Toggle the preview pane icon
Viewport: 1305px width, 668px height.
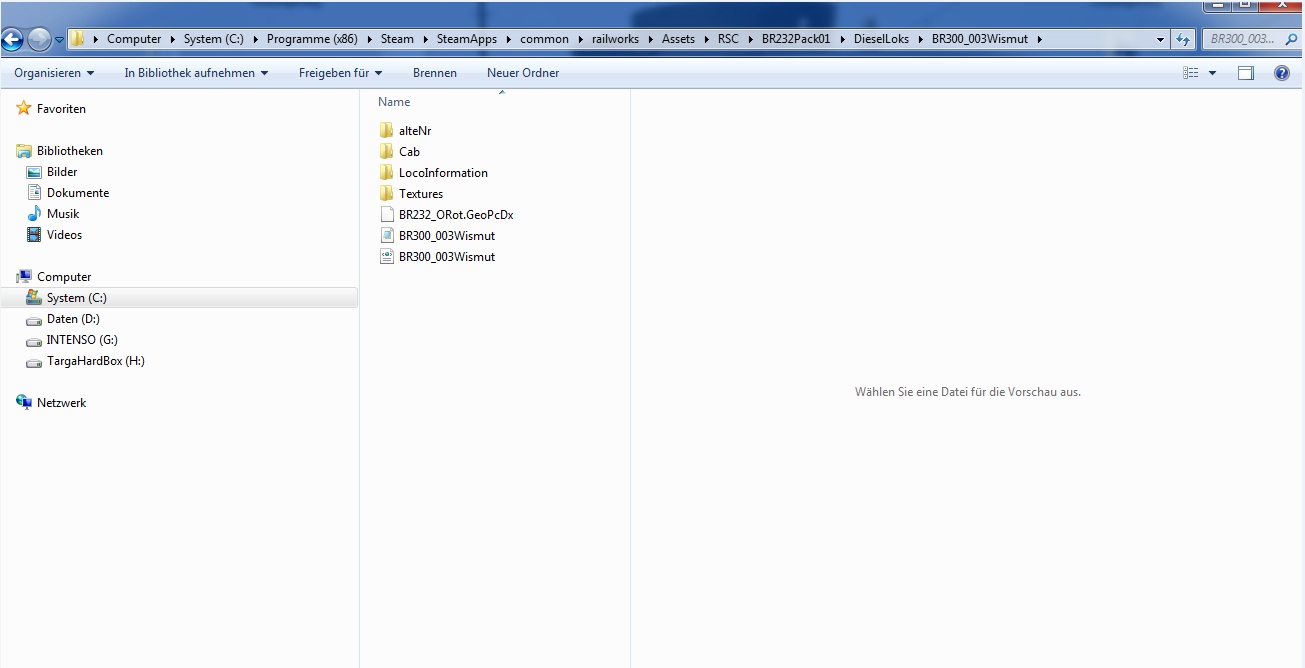click(1246, 73)
